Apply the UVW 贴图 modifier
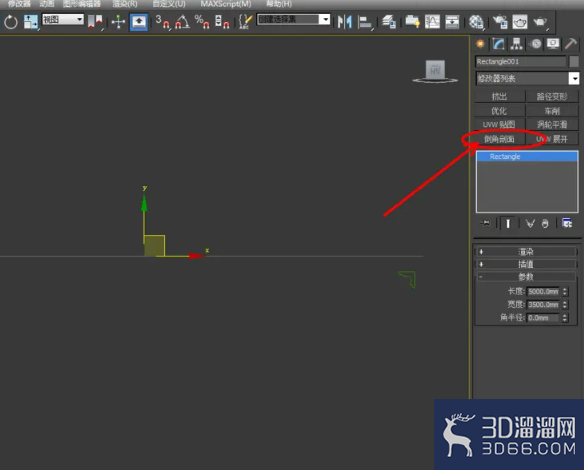Image resolution: width=584 pixels, height=470 pixels. [x=499, y=124]
